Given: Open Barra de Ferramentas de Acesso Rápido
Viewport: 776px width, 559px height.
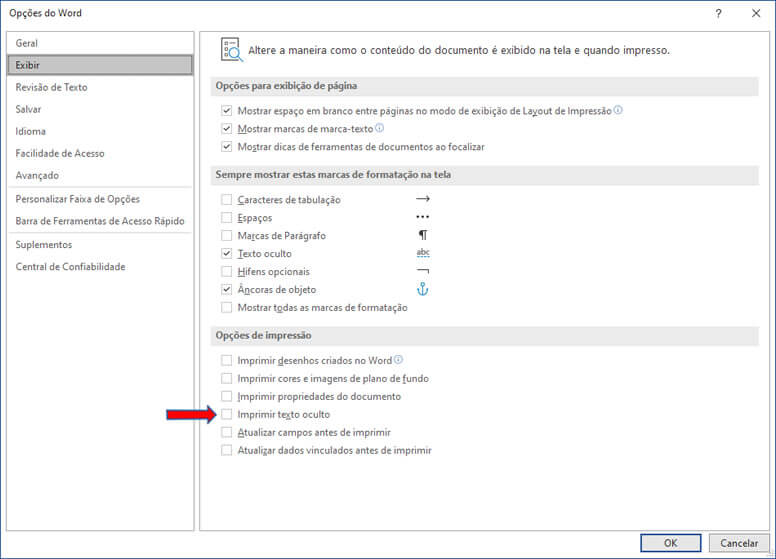Looking at the screenshot, I should pos(100,221).
